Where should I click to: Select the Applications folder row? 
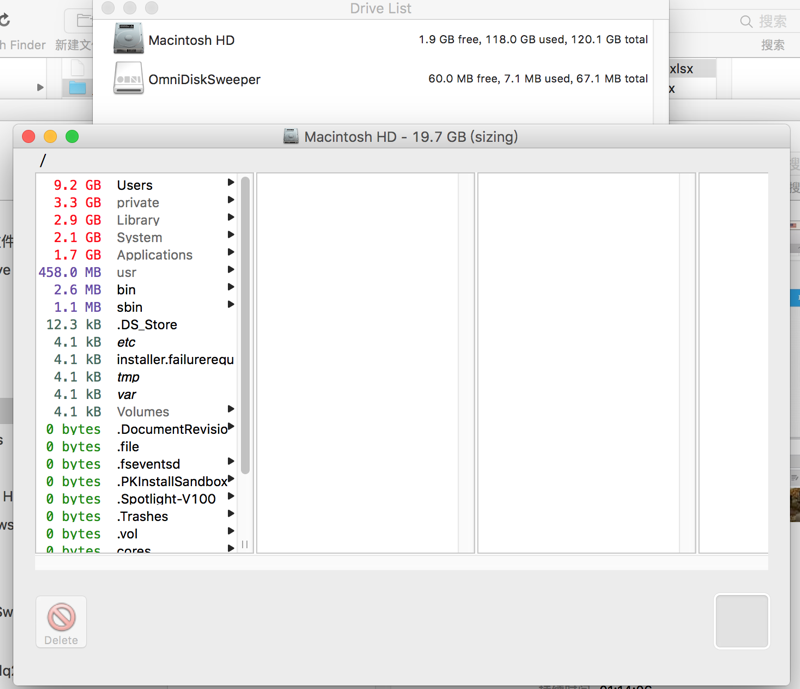tap(136, 255)
